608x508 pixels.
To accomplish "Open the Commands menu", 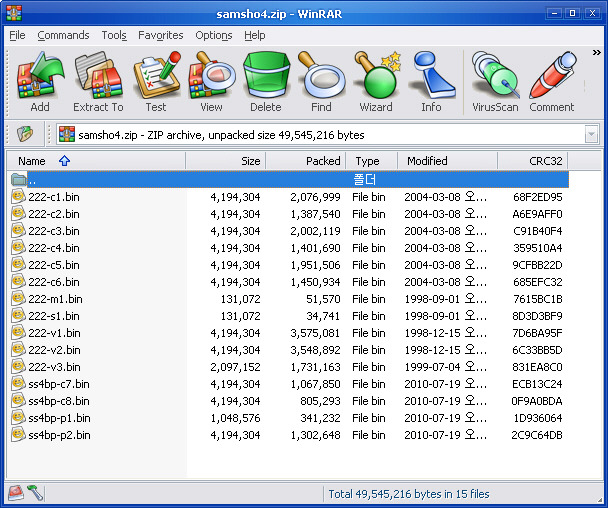I will click(63, 35).
